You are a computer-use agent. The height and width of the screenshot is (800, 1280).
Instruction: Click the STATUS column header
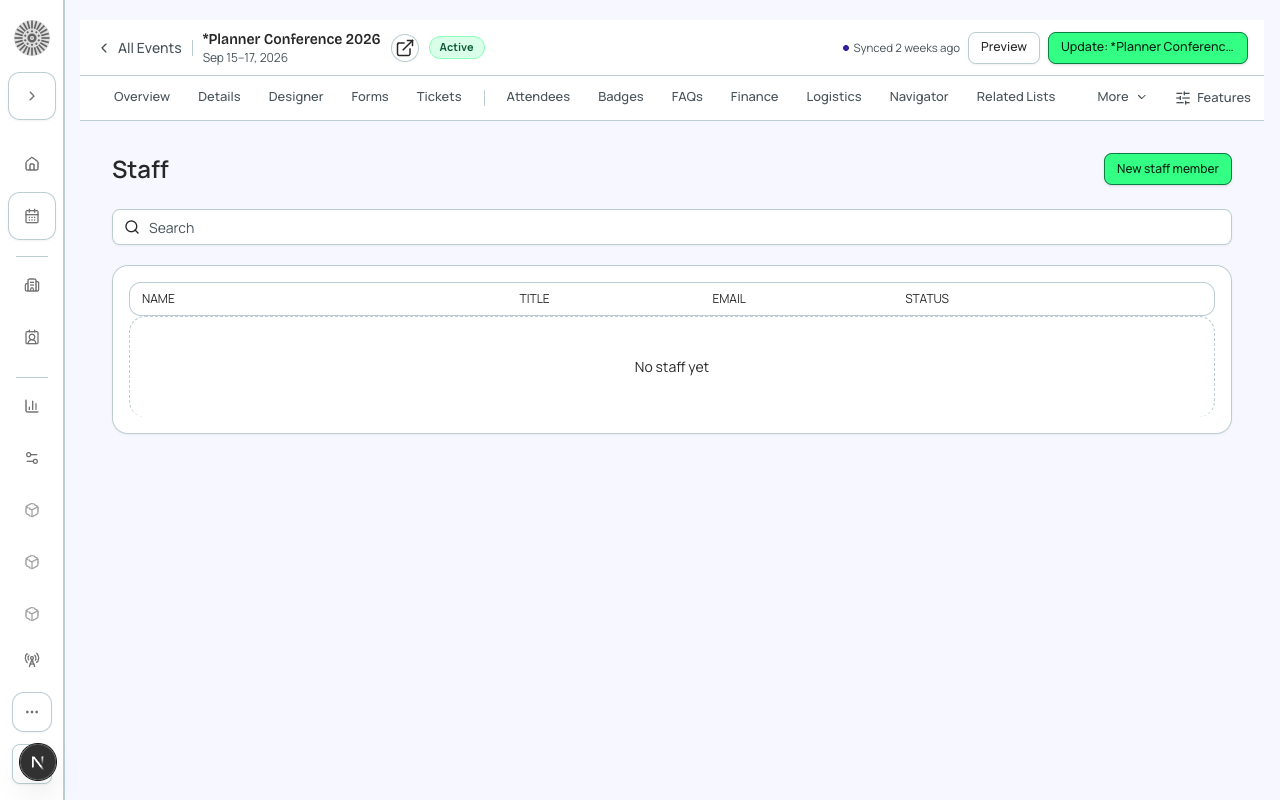click(927, 299)
